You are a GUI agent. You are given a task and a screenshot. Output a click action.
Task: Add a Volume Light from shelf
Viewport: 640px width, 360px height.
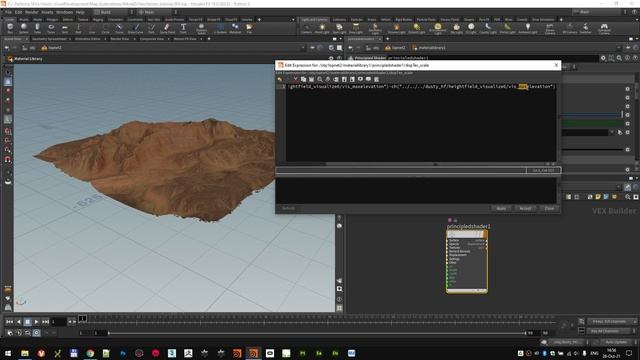point(396,28)
